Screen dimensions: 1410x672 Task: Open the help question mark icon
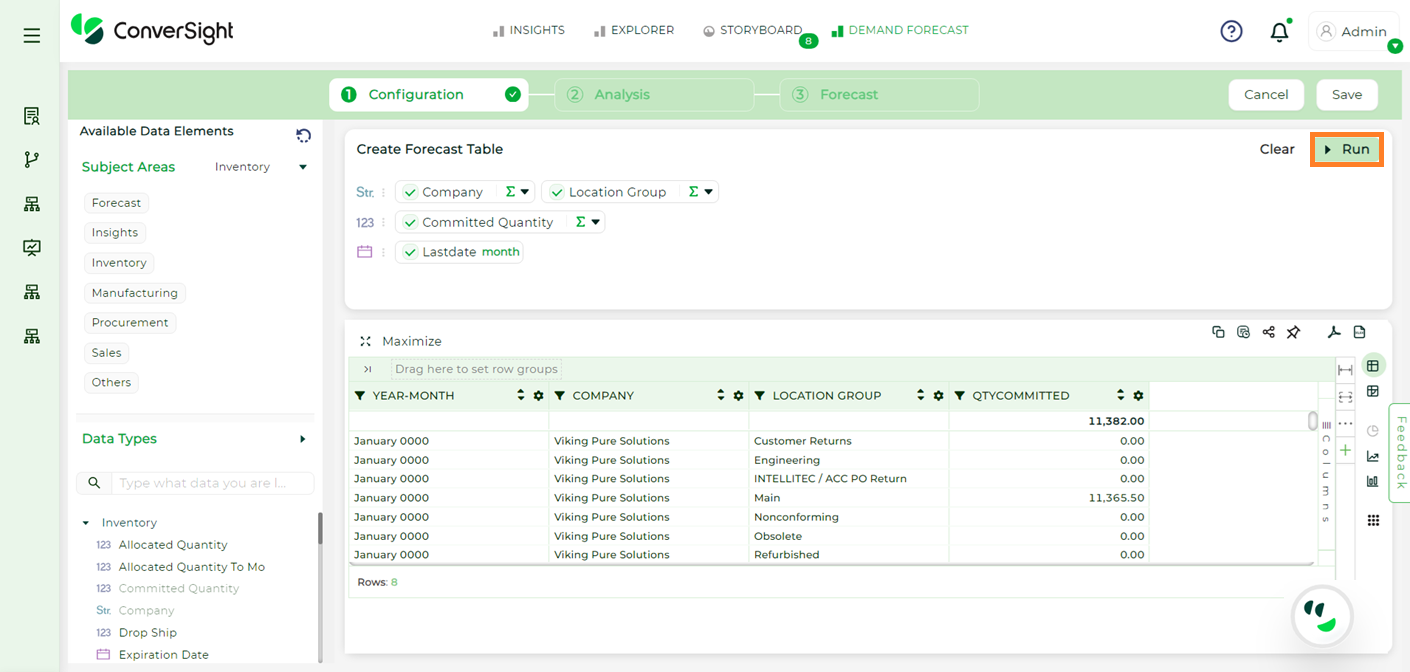[x=1231, y=31]
